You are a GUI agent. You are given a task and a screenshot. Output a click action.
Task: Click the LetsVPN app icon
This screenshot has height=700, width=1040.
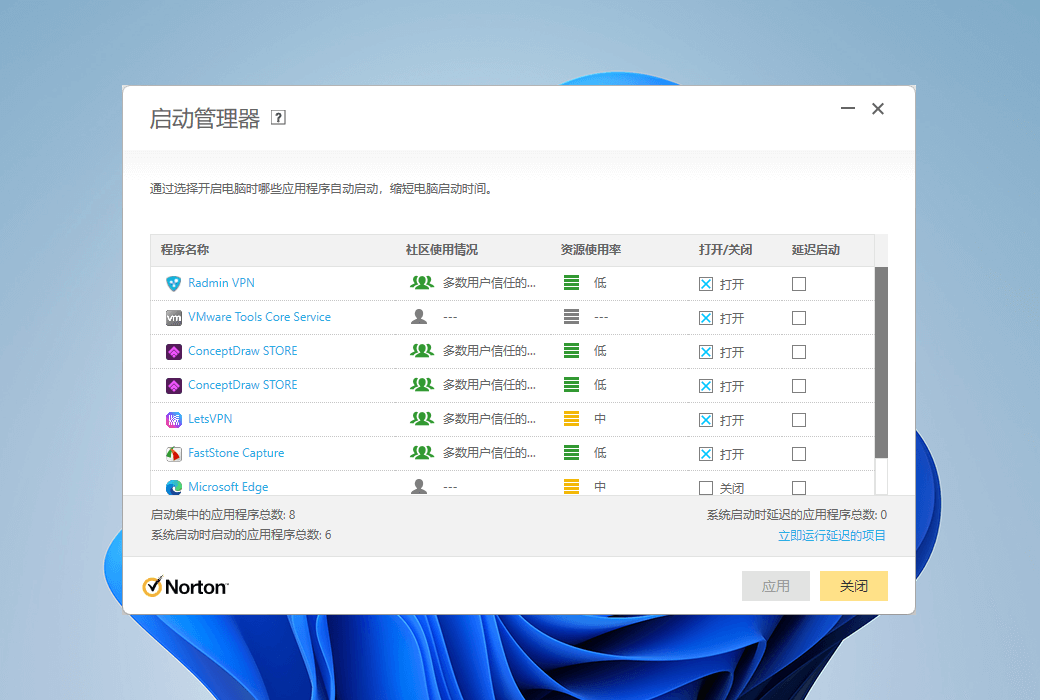tap(173, 419)
